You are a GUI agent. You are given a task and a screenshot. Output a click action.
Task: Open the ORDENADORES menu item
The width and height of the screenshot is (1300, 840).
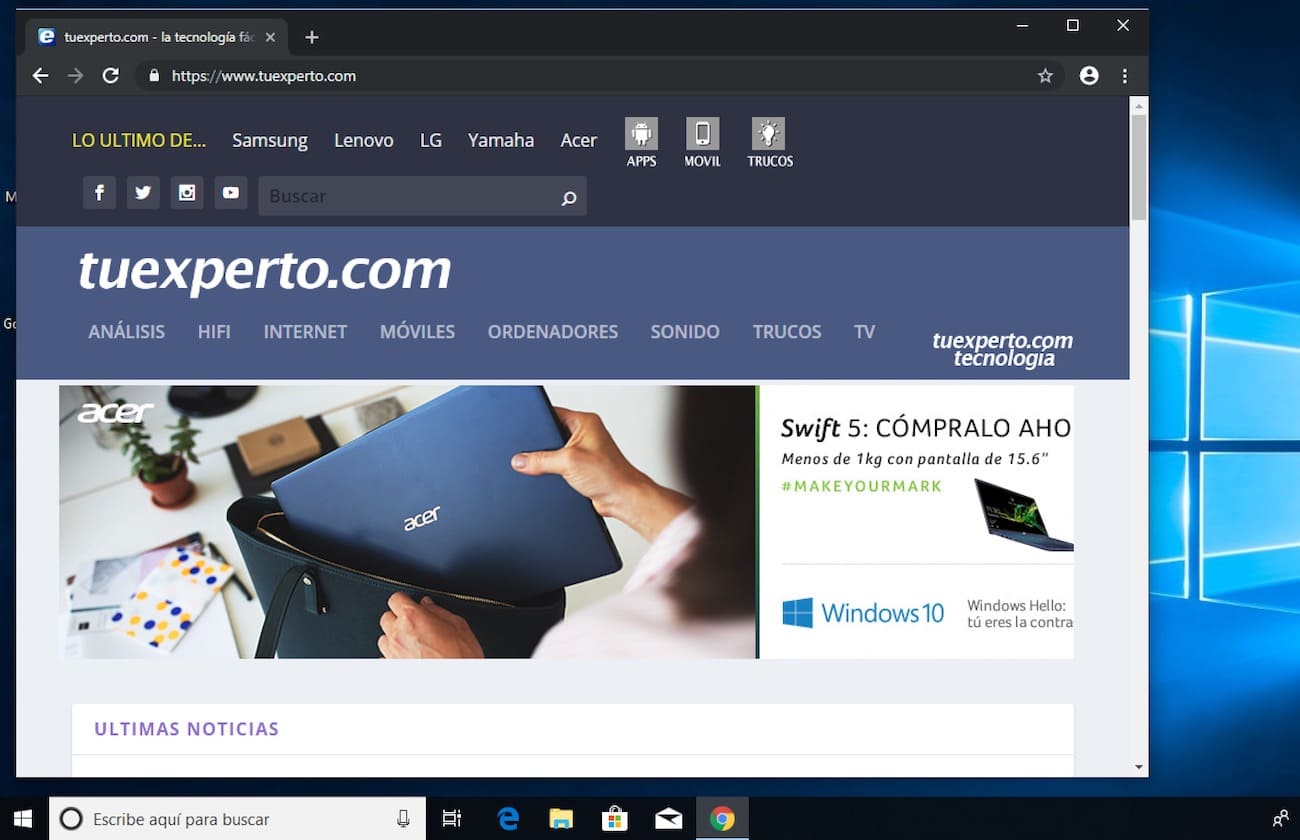(552, 332)
